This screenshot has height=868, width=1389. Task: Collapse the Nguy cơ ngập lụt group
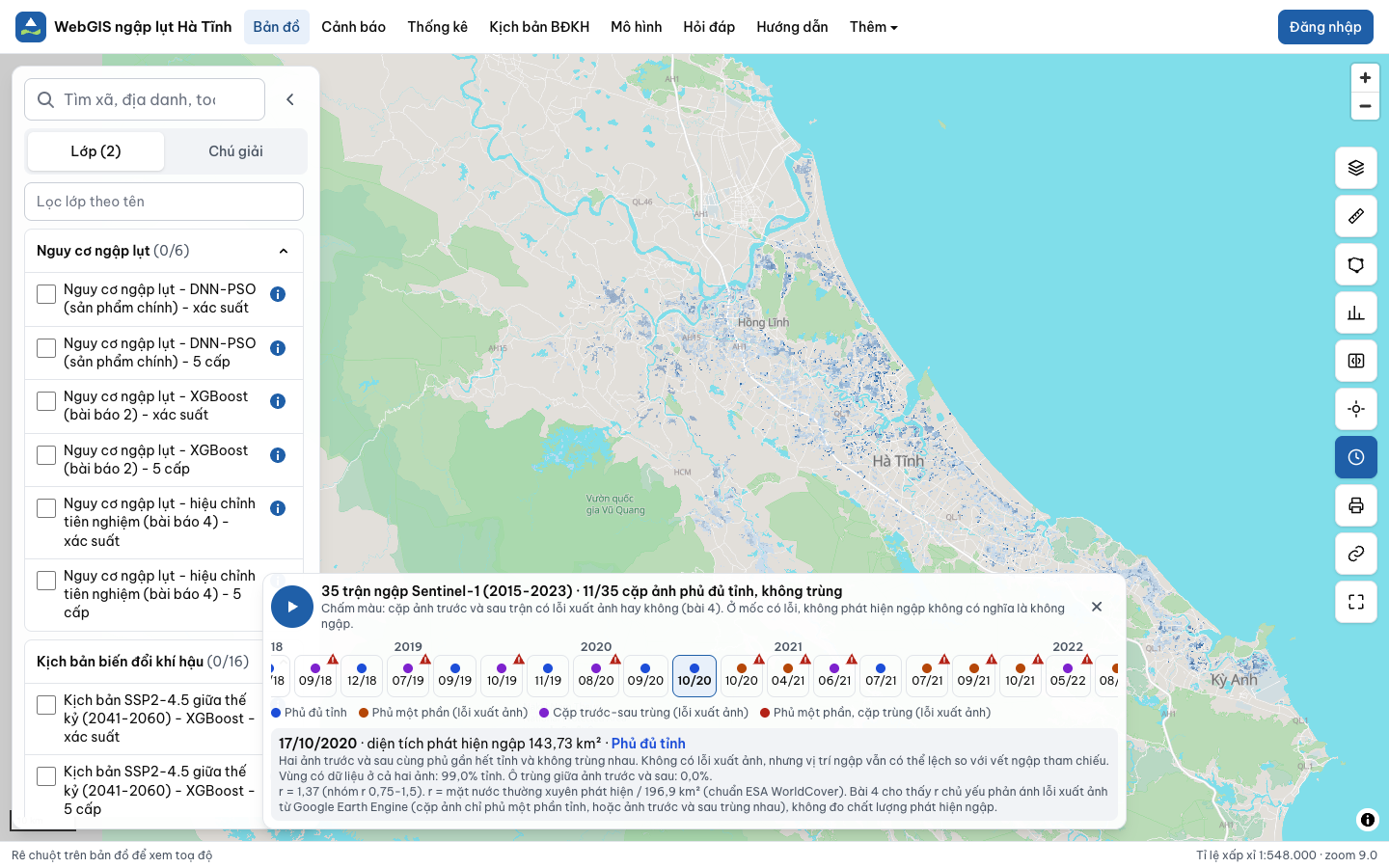(x=284, y=251)
